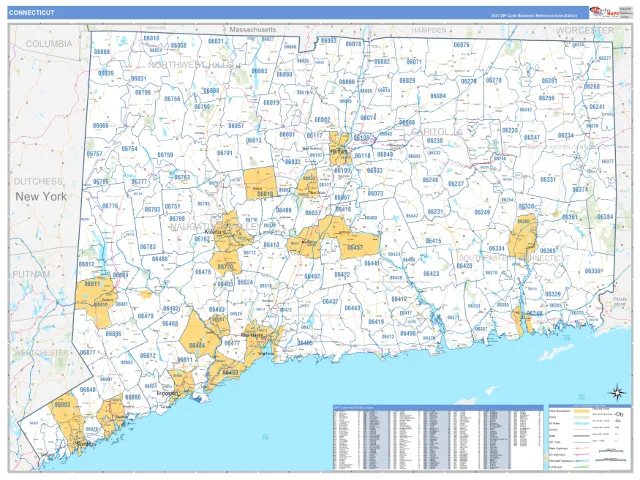This screenshot has width=640, height=480.
Task: Click ZIP code 06068 label
Action: point(102,52)
